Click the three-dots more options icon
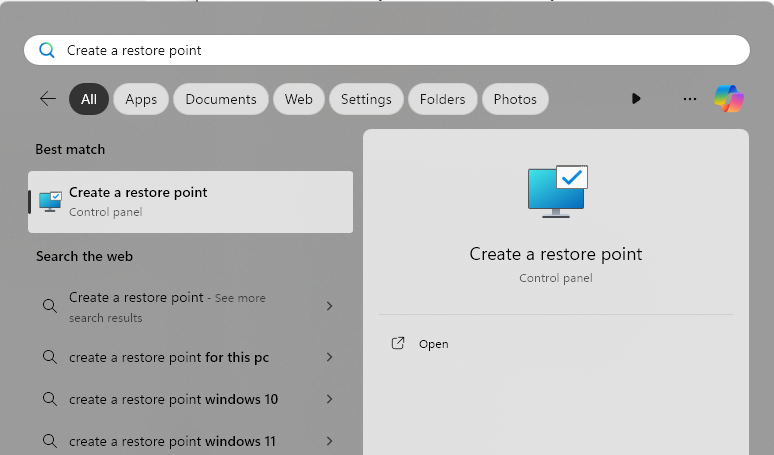Screen dimensions: 774x455 [689, 99]
